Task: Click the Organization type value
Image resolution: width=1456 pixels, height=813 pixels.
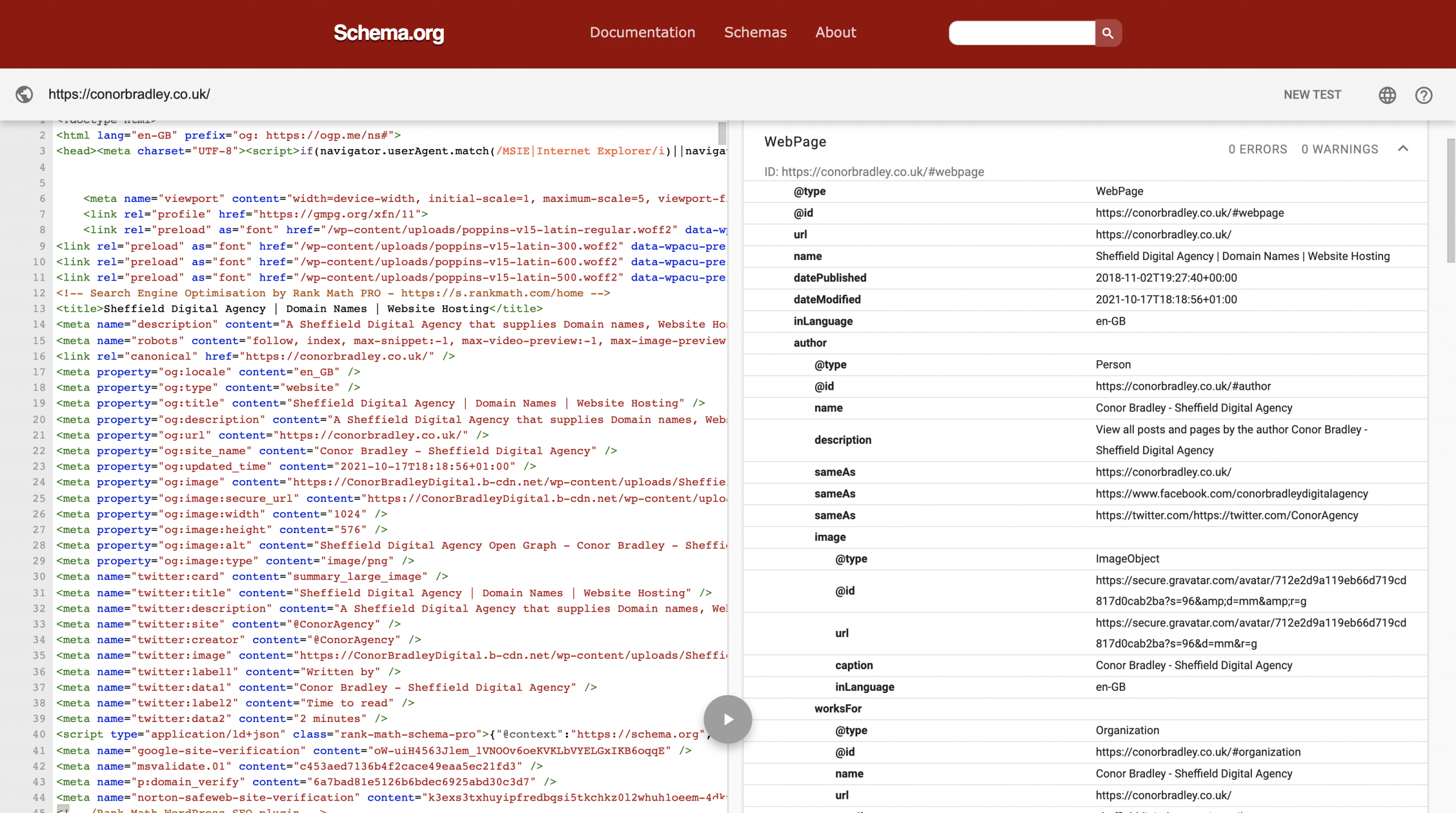Action: 1127,730
